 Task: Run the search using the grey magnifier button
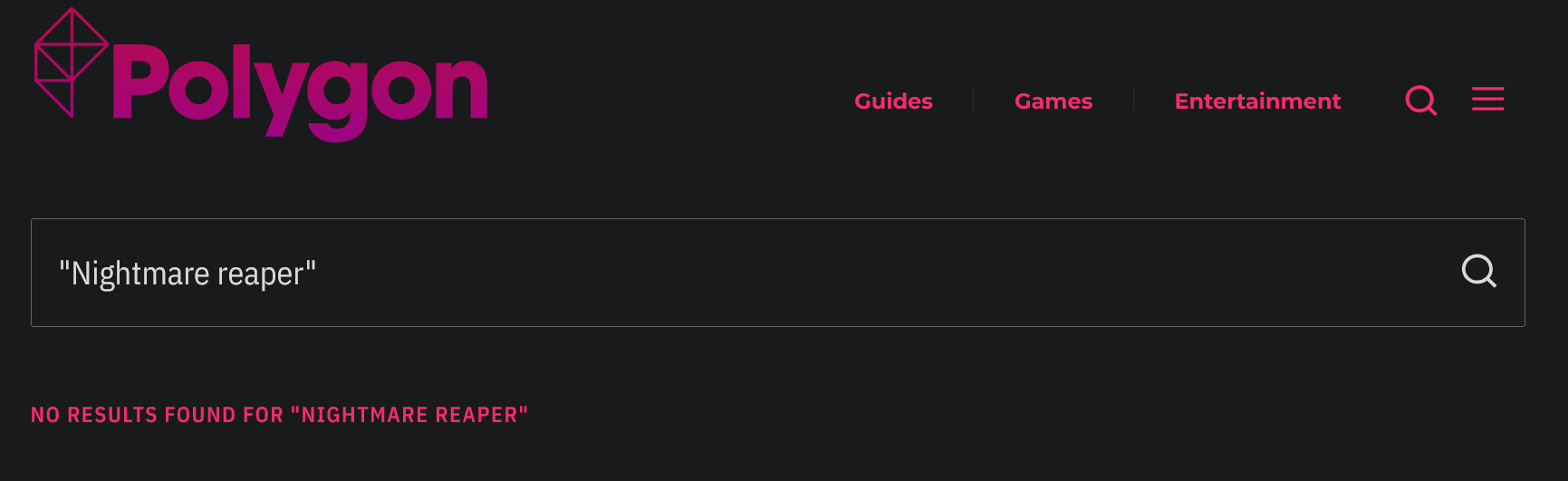click(1478, 271)
